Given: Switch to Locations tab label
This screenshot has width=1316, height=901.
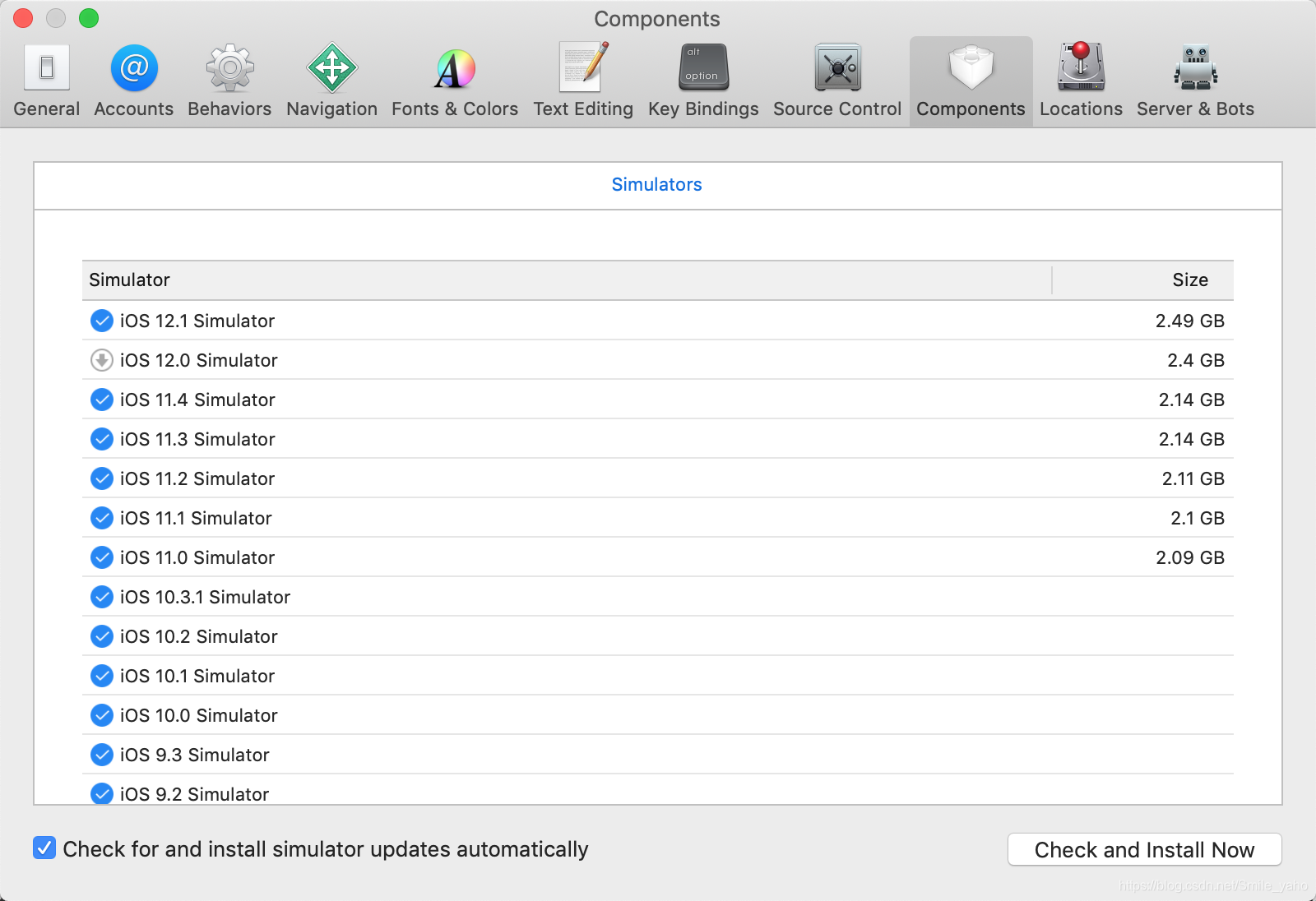Looking at the screenshot, I should click(1081, 109).
